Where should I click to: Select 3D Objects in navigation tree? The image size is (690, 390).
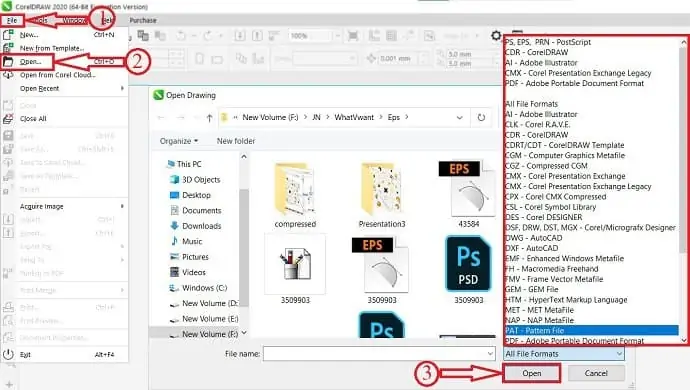[195, 180]
